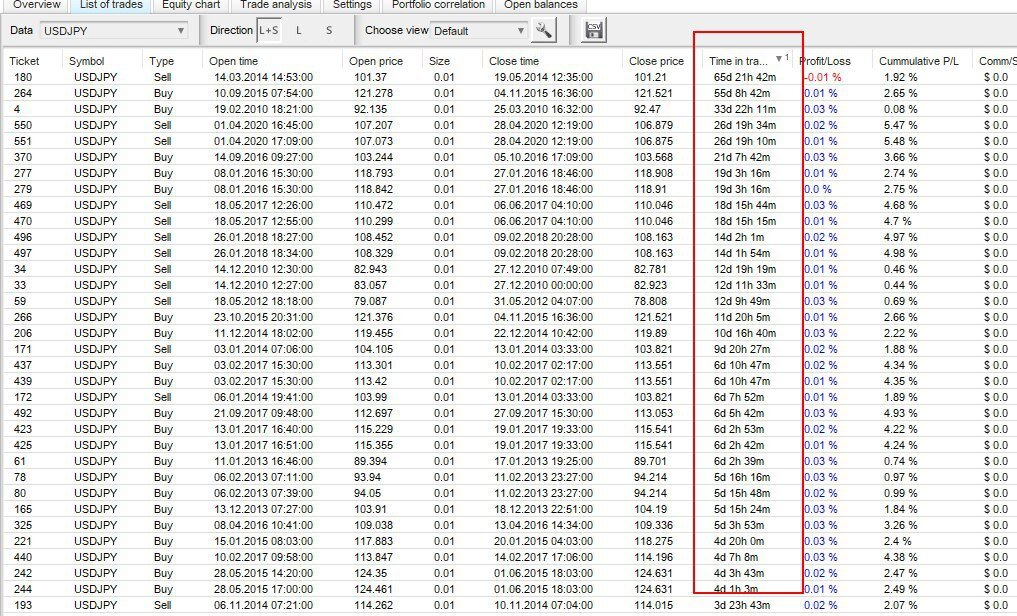Image resolution: width=1017 pixels, height=616 pixels.
Task: Switch to the List of trades tab
Action: tap(111, 5)
